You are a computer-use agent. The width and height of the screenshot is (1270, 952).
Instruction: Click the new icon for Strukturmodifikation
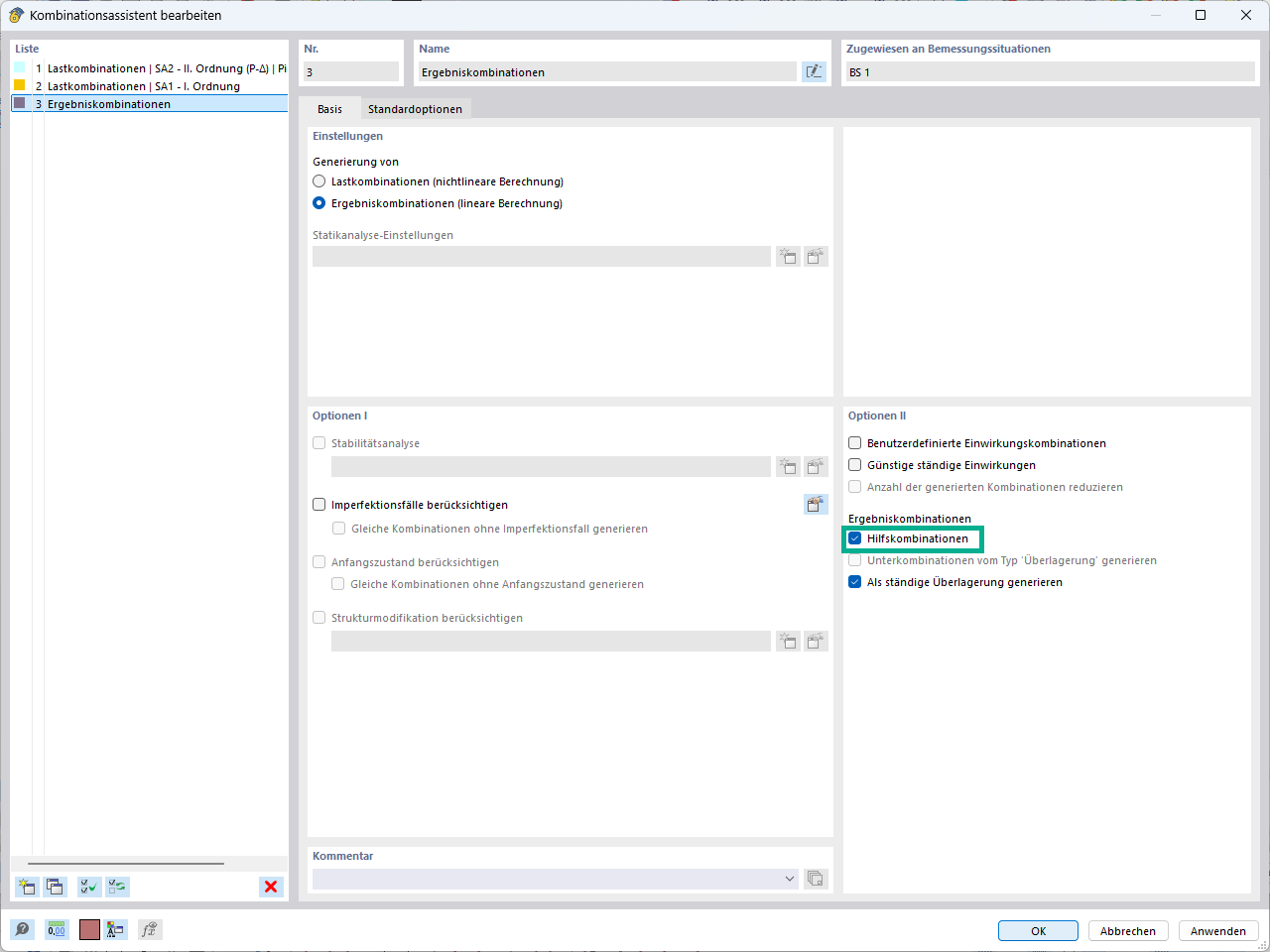(788, 641)
